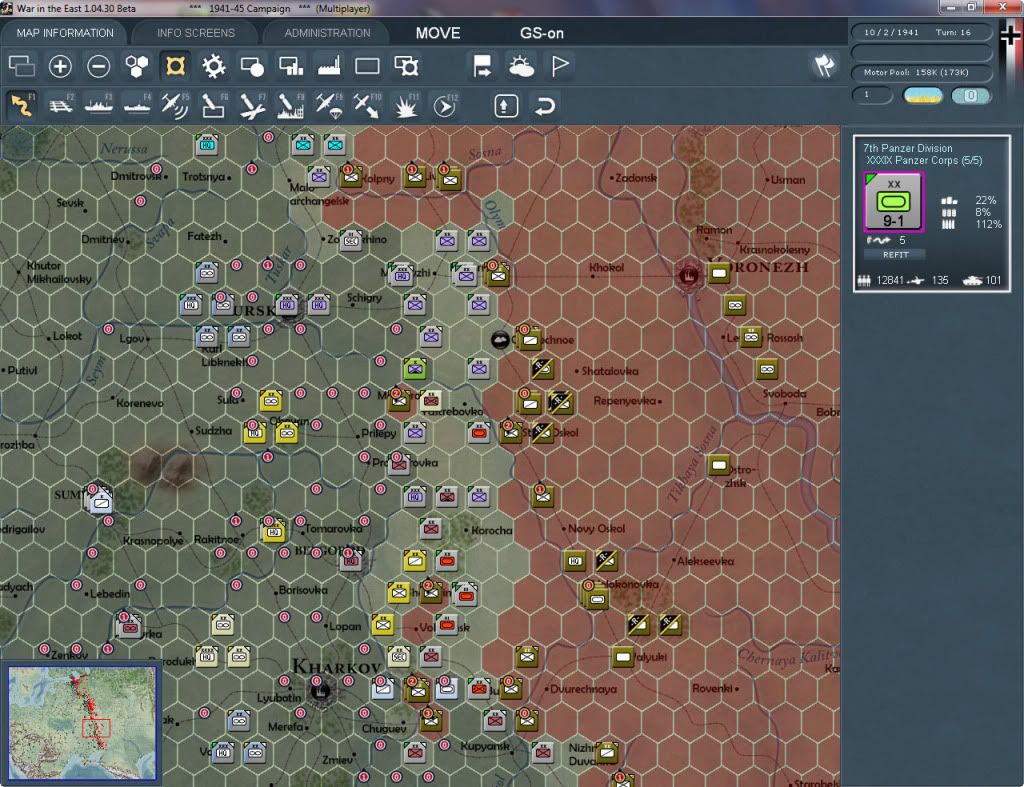Screen dimensions: 1024x787
Task: Toggle the REFIT status button
Action: coord(895,255)
